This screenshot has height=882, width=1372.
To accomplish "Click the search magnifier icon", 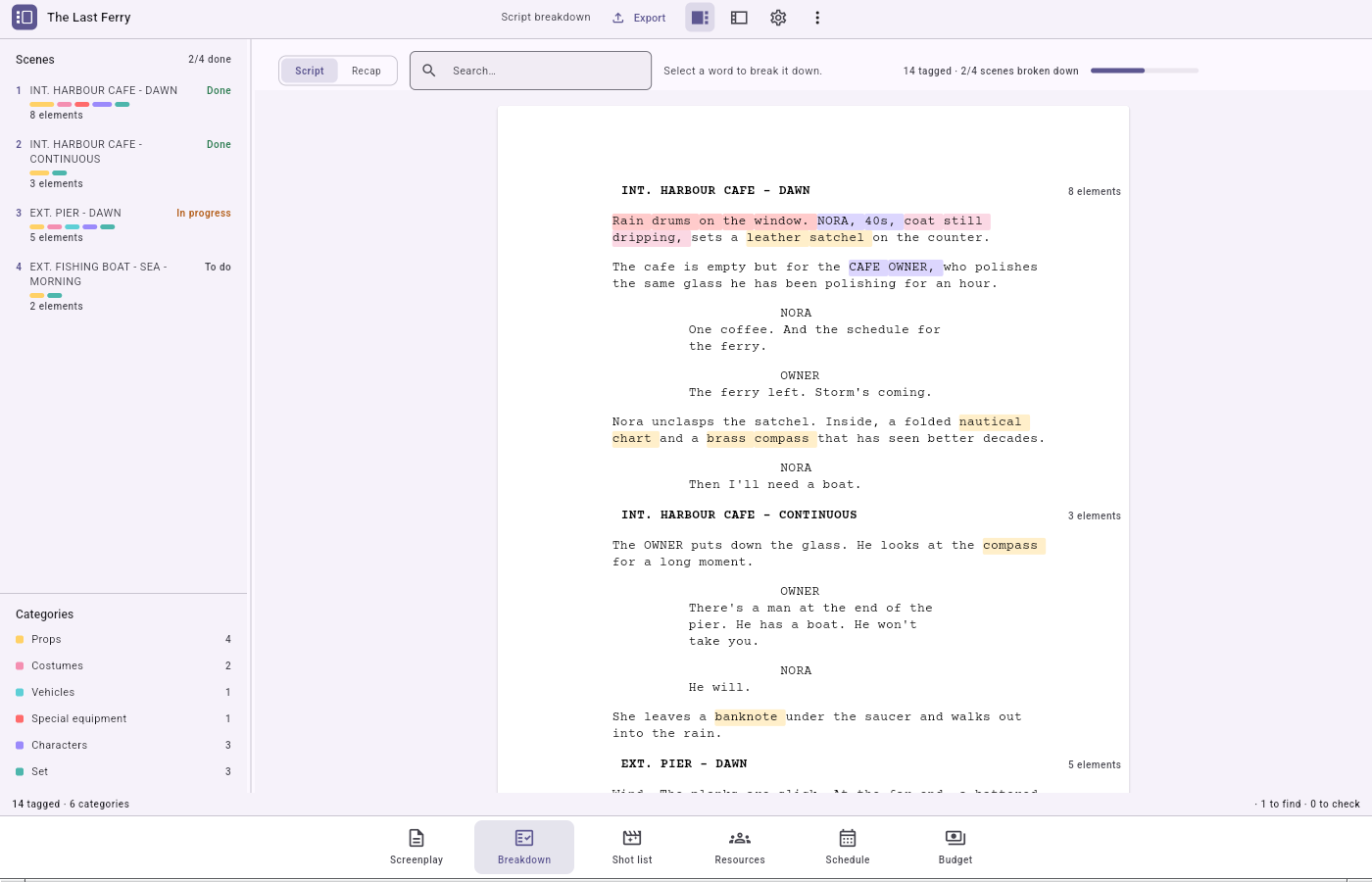I will [429, 71].
